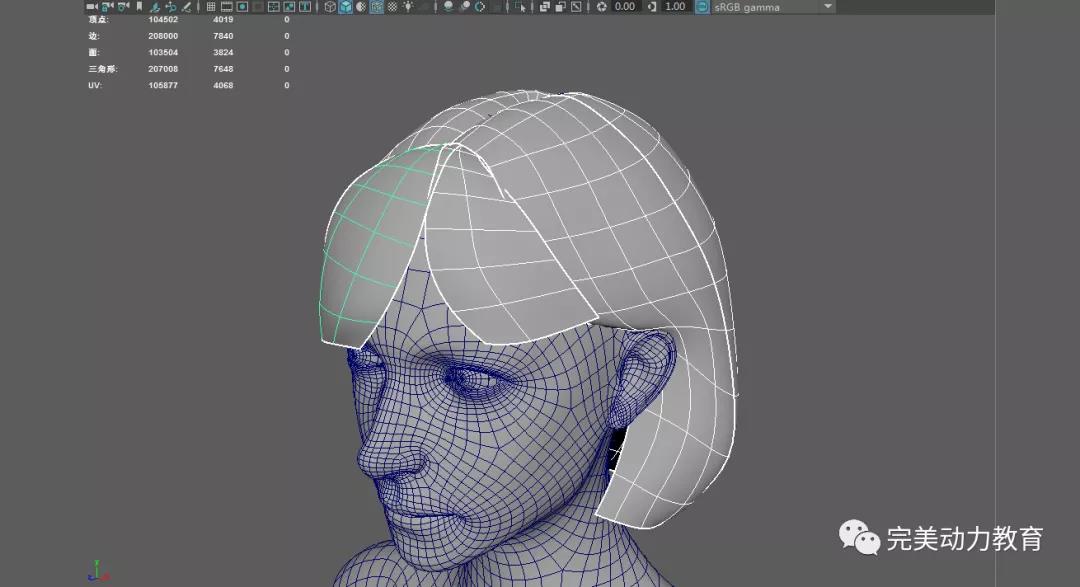Image resolution: width=1080 pixels, height=587 pixels.
Task: Toggle Smooth Shade All cube
Action: coord(345,6)
